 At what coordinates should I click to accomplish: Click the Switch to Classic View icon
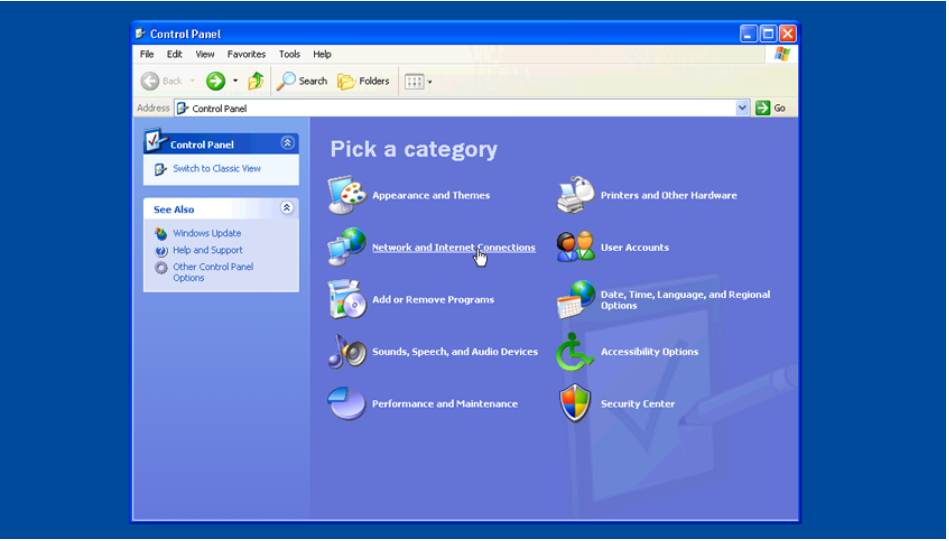(x=160, y=169)
